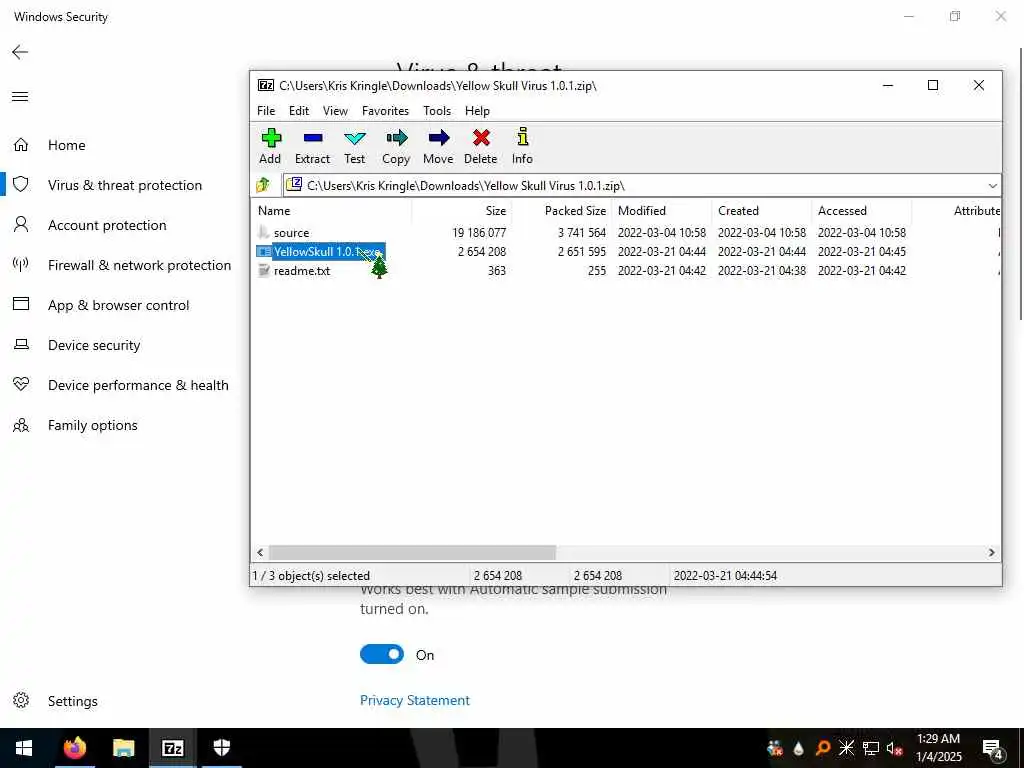Click size value 19 186 077

[x=479, y=232]
